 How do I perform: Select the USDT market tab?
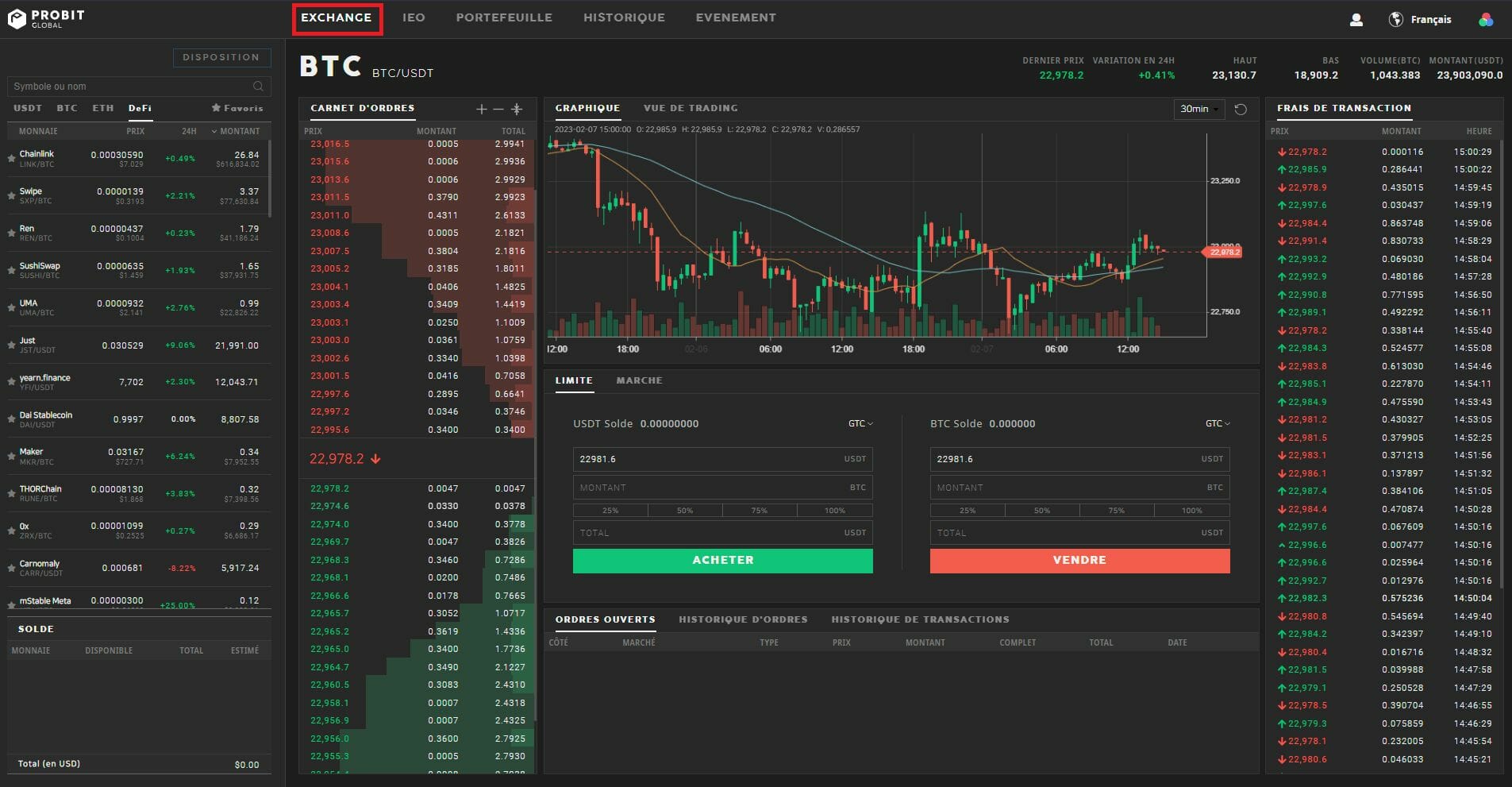click(x=28, y=108)
